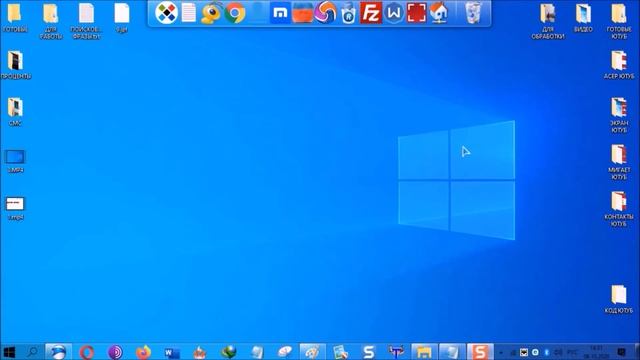Open taskbar search magnifier

click(32, 352)
